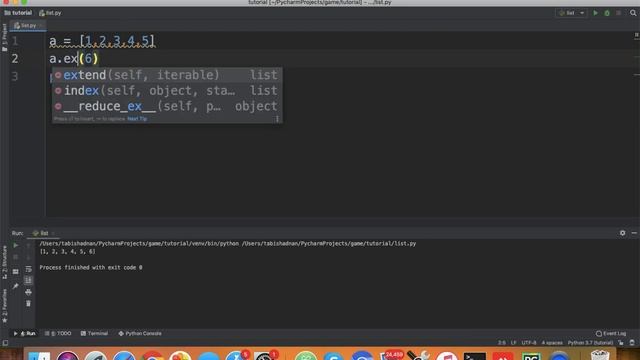Hide the Run panel with minimize icon
The image size is (640, 360).
634,233
